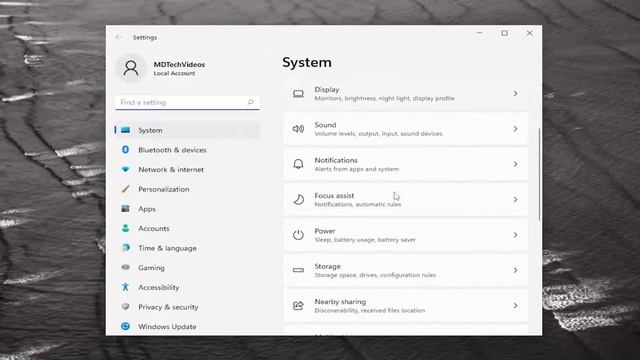Click the Power button icon
The width and height of the screenshot is (640, 360).
tap(298, 235)
